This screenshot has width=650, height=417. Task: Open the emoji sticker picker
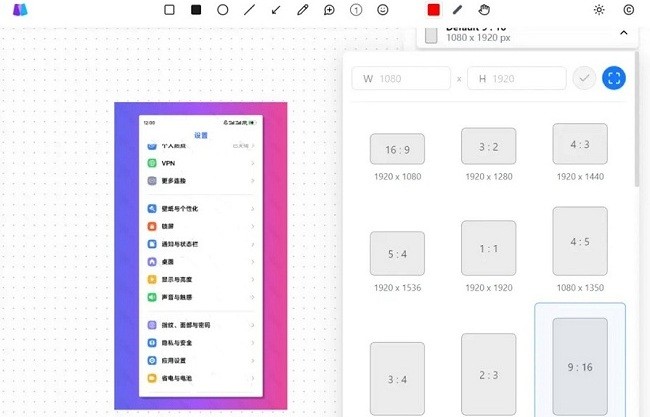tap(383, 10)
